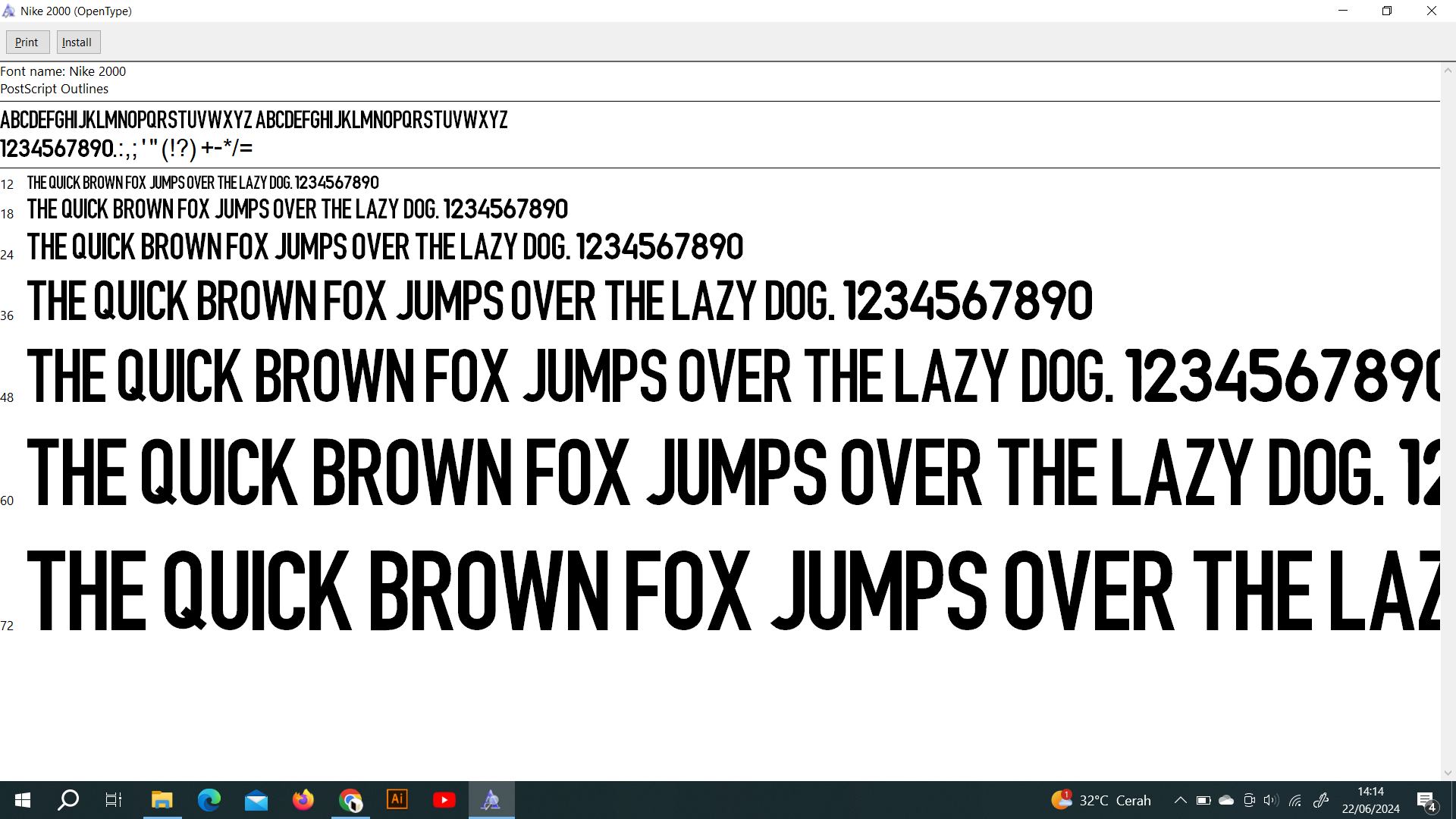The height and width of the screenshot is (819, 1456).
Task: Click the Print button
Action: click(x=27, y=42)
